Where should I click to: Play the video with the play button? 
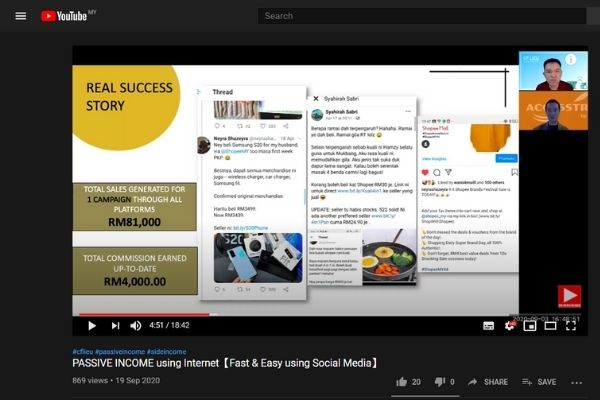(x=92, y=326)
